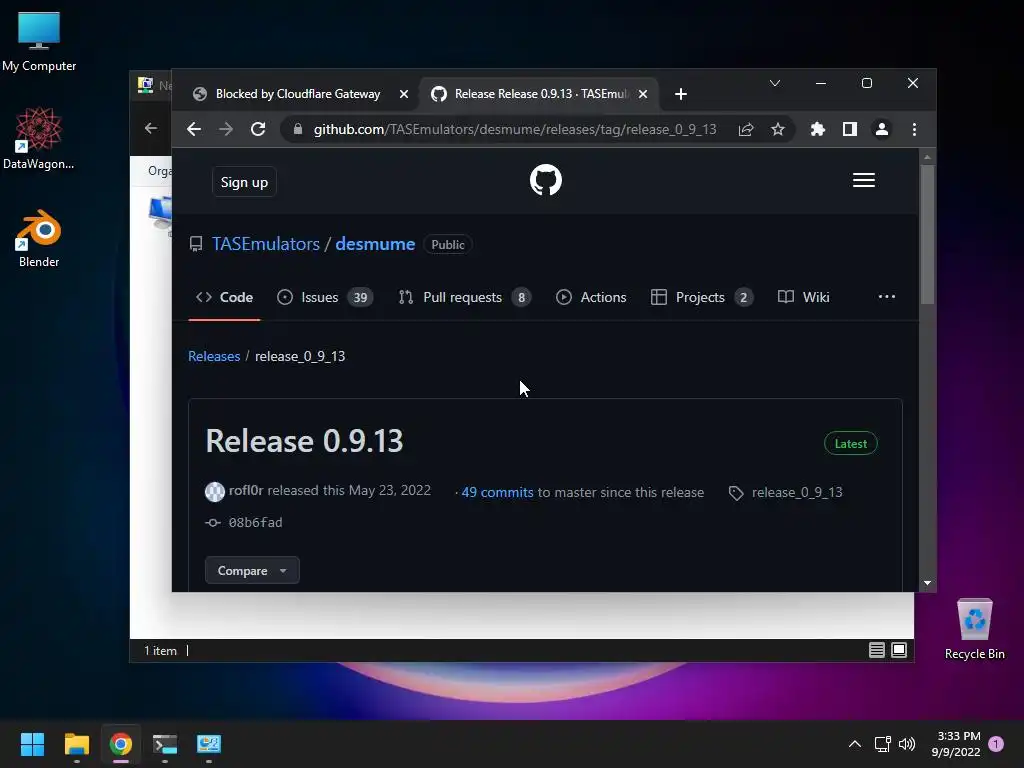
Task: Click the GitHub URL address bar
Action: [515, 129]
